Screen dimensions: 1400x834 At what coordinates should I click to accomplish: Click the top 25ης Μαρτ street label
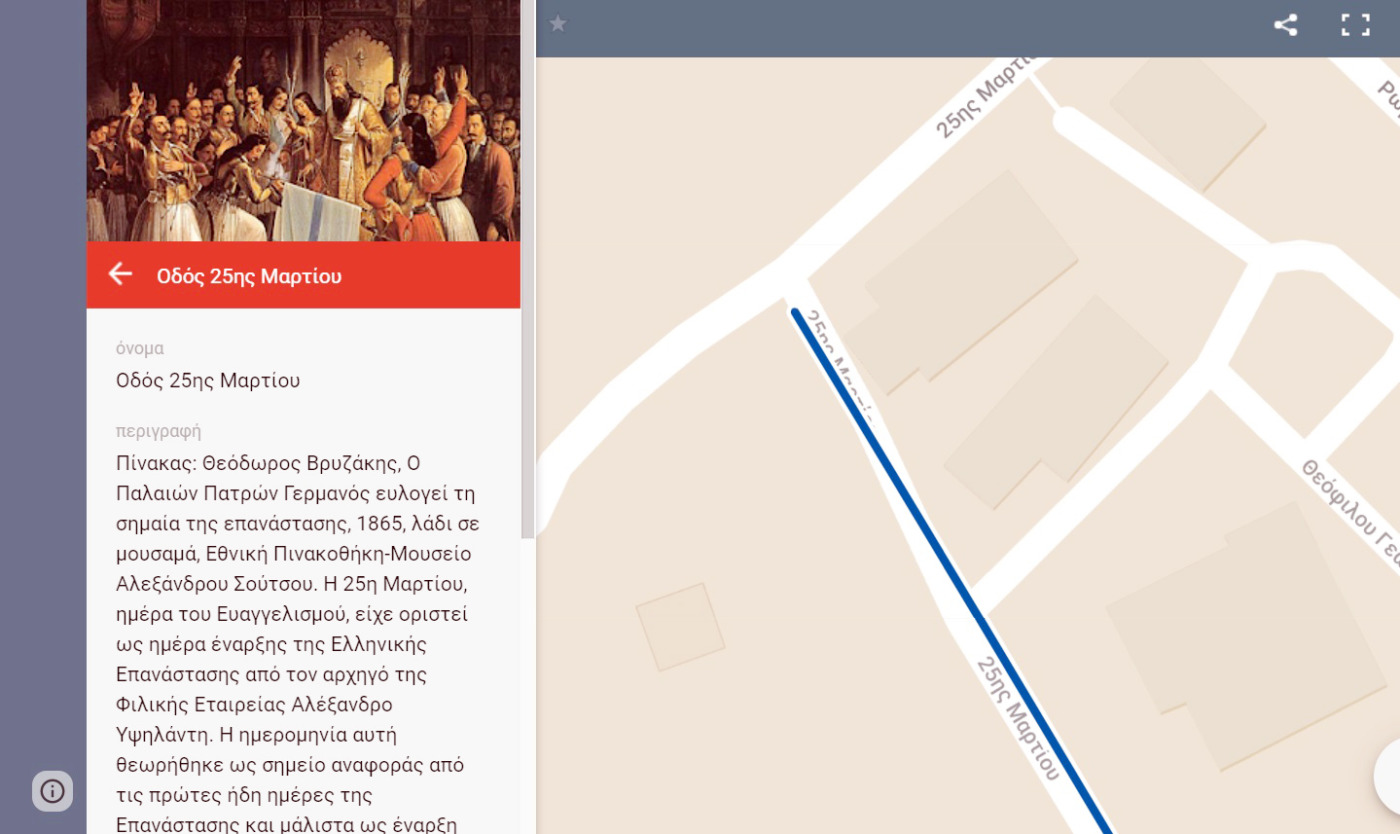[984, 97]
